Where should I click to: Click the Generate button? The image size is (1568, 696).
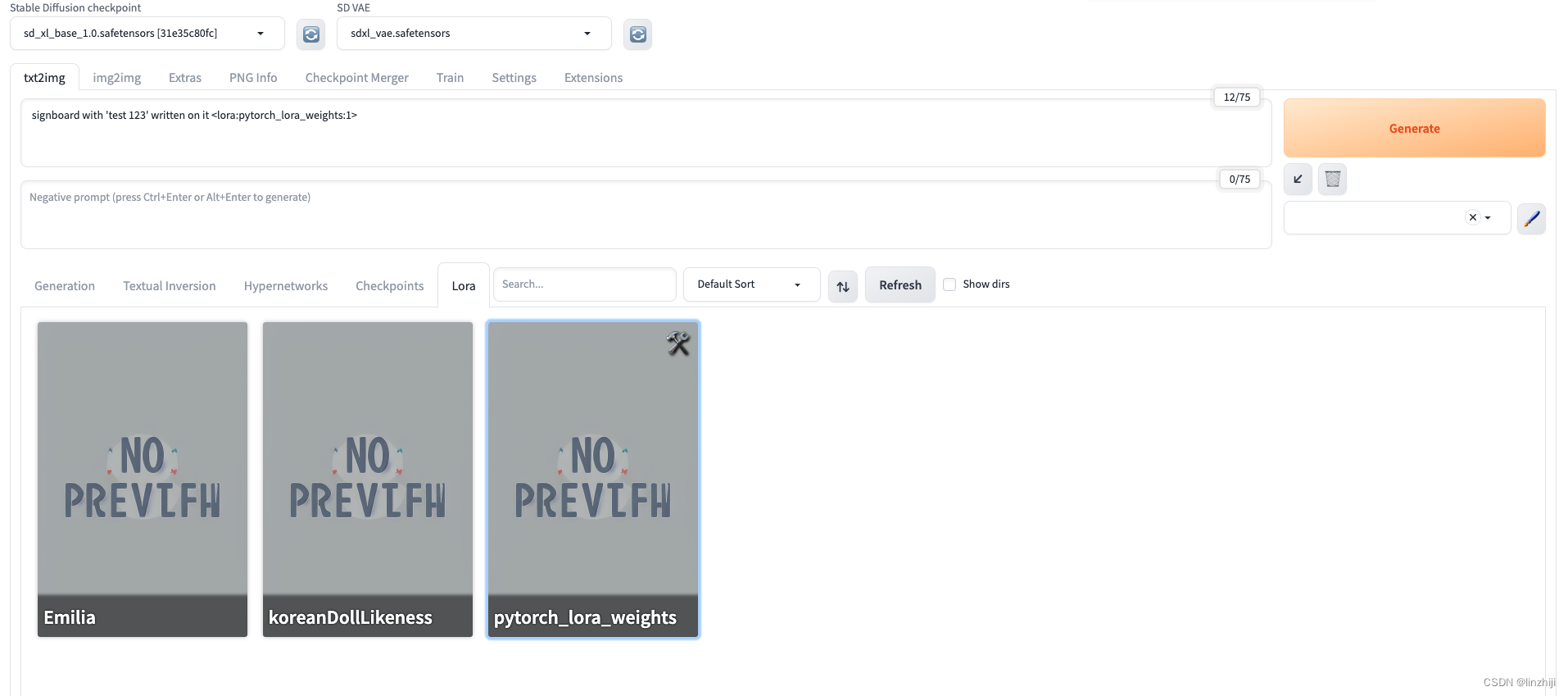[x=1415, y=129]
